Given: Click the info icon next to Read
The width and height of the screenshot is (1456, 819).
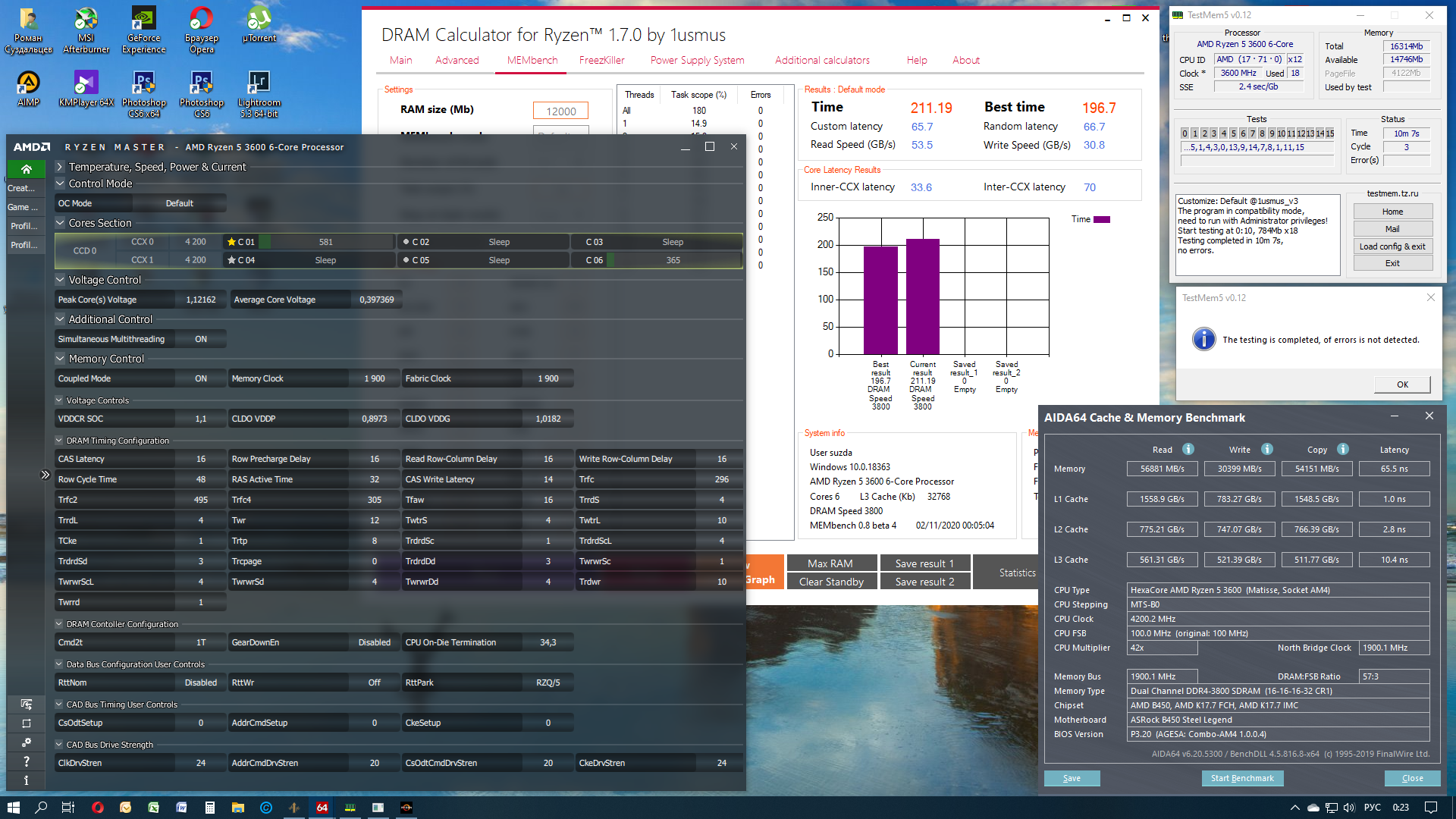Looking at the screenshot, I should 1188,449.
